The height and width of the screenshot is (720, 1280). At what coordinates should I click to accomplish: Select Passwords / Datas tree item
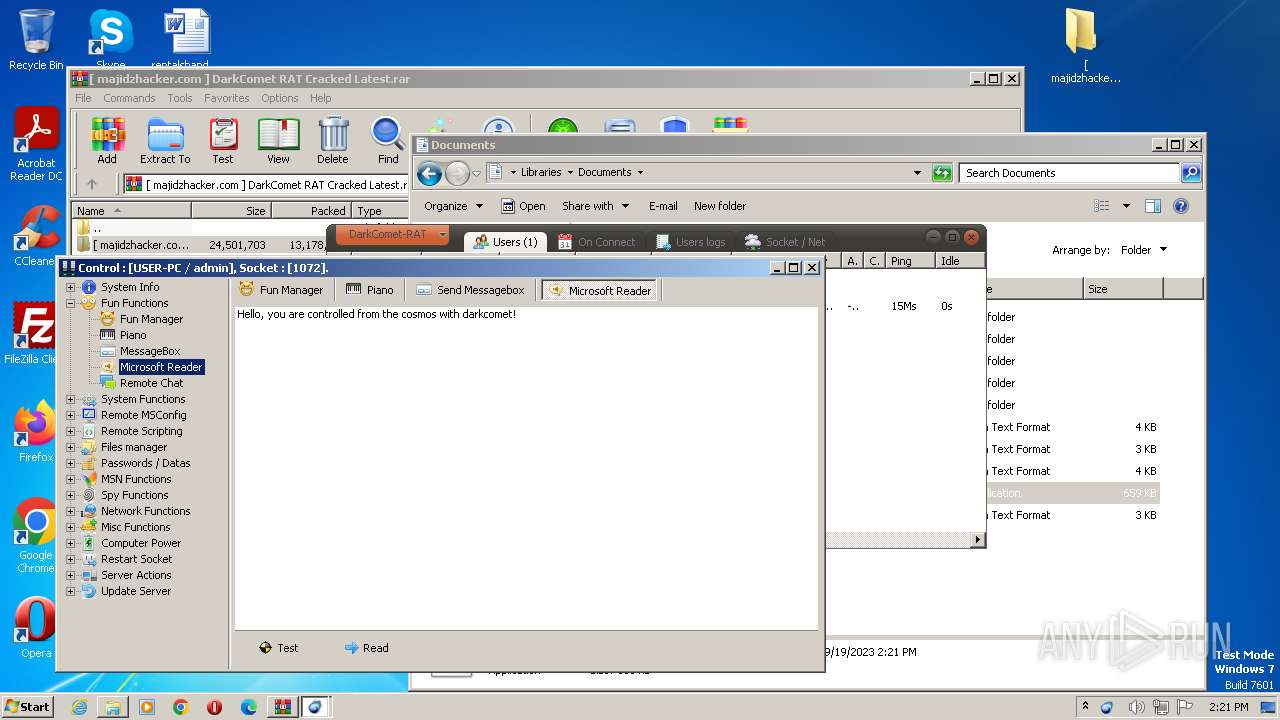click(x=145, y=463)
